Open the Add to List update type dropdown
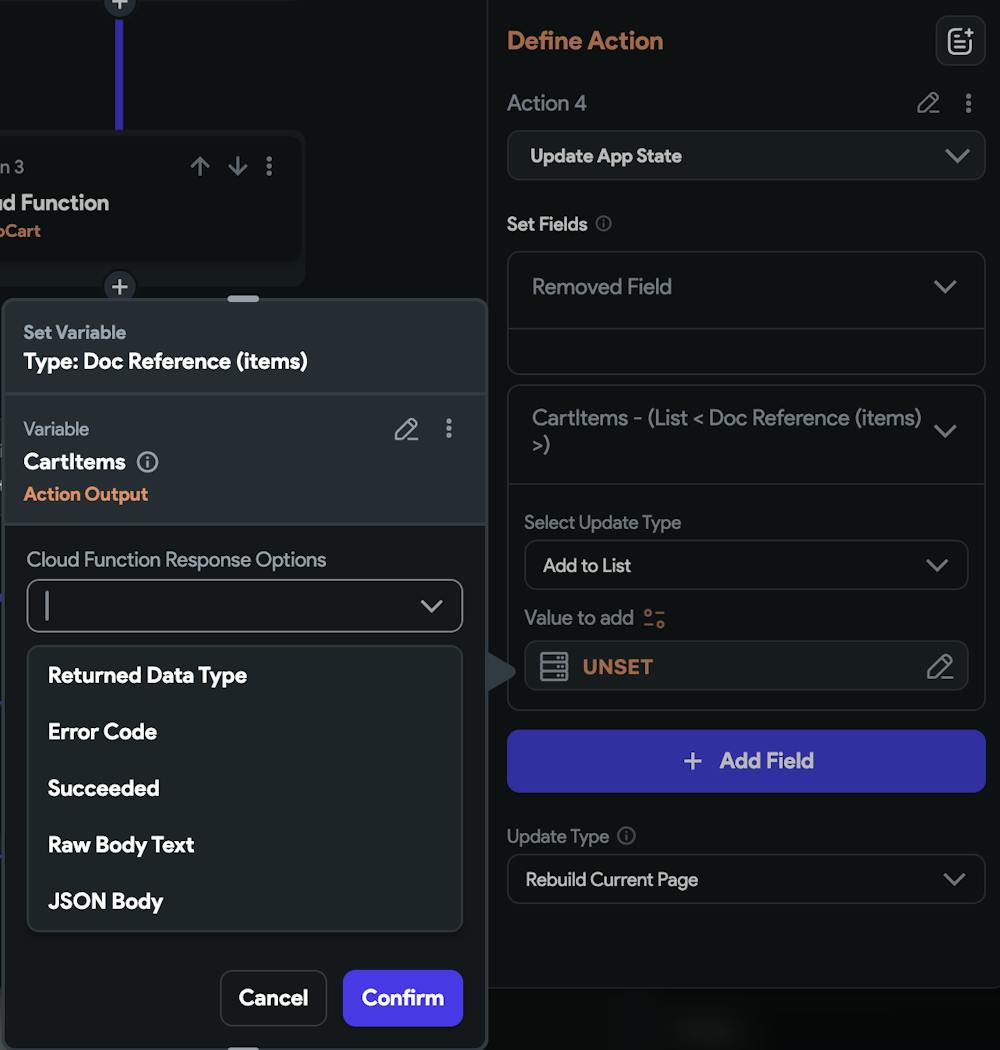 (x=746, y=565)
